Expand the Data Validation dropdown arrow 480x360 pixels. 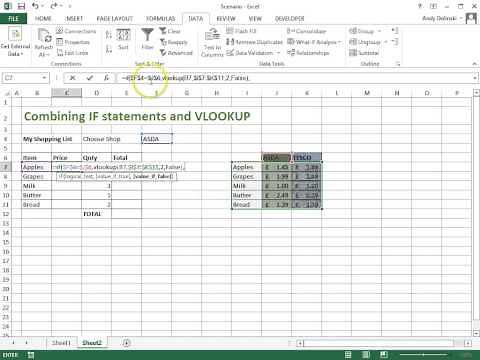coord(279,53)
